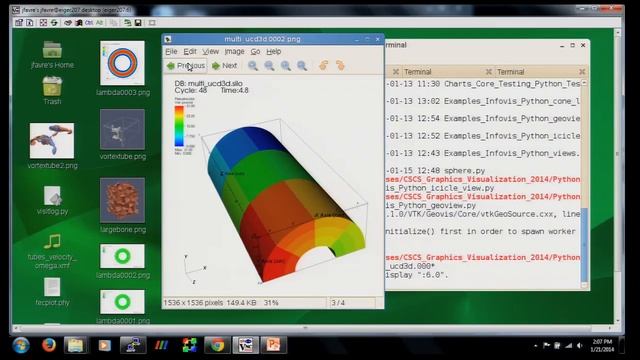Screen dimensions: 640x360
Task: Click the sphere.py line in terminal
Action: (464, 171)
